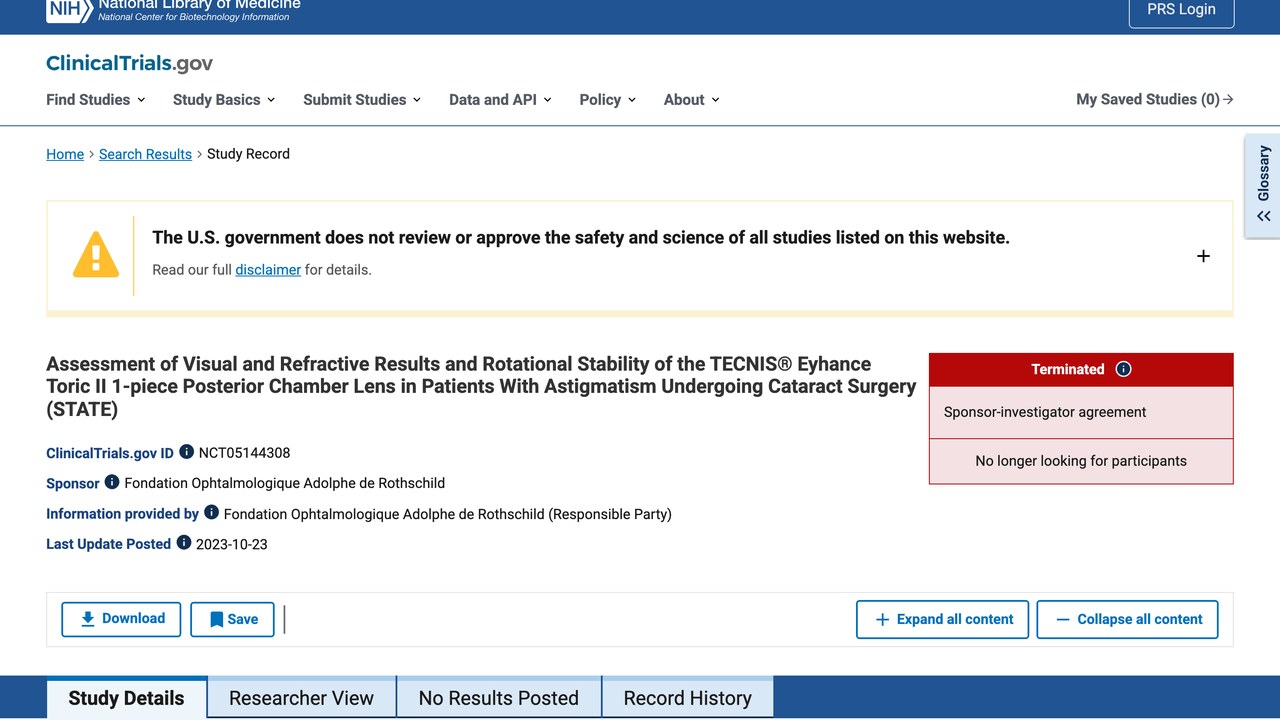Image resolution: width=1280 pixels, height=720 pixels.
Task: Click info icon beside Information provided by
Action: [211, 513]
